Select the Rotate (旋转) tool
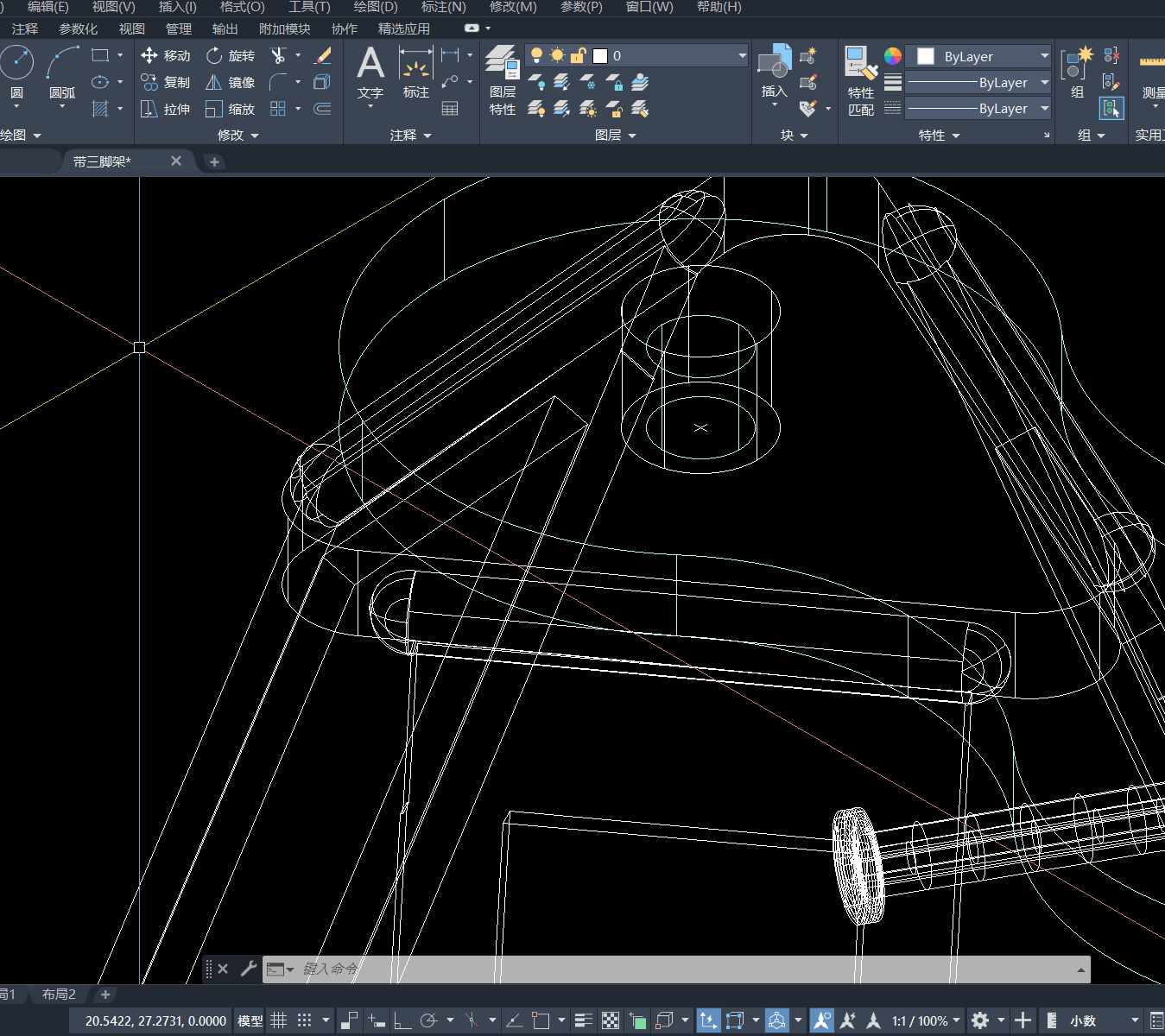 (x=231, y=56)
